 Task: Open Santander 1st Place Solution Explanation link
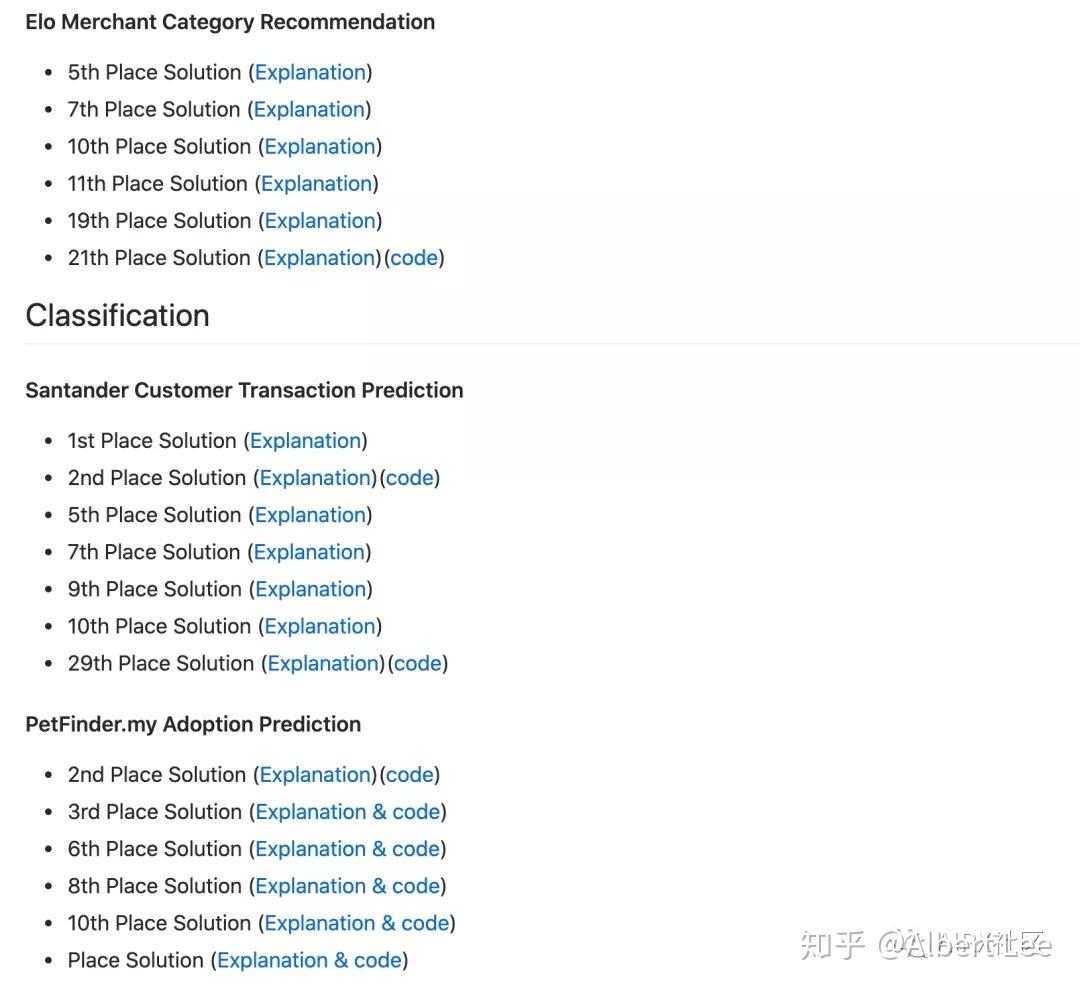tap(305, 441)
